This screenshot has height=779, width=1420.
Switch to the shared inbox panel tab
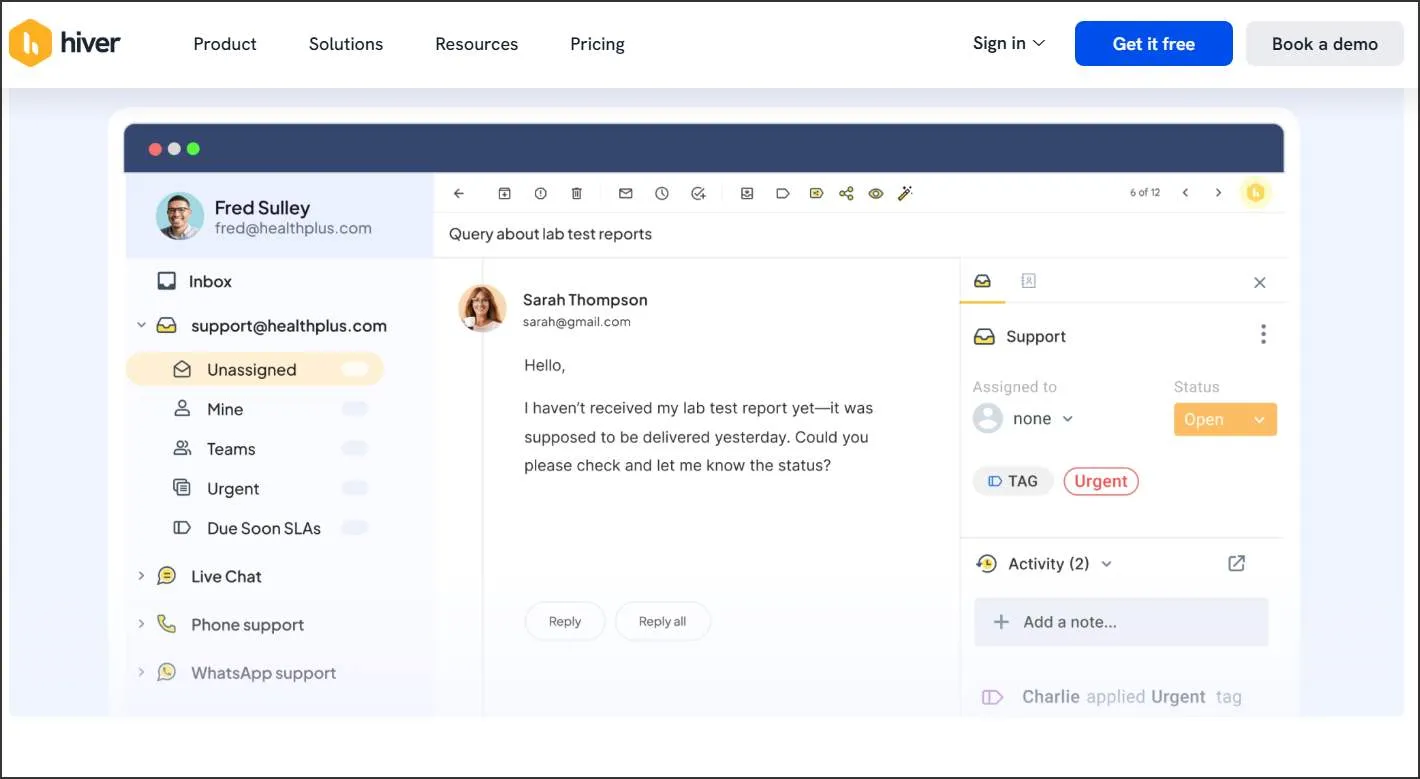(983, 281)
